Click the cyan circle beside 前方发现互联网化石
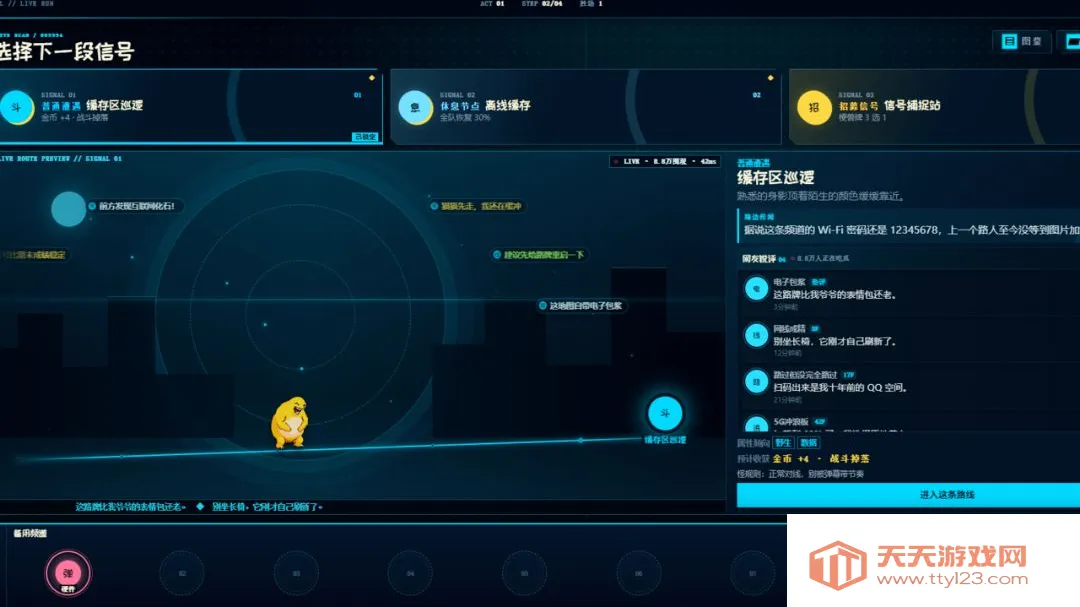Viewport: 1080px width, 607px height. coord(68,209)
